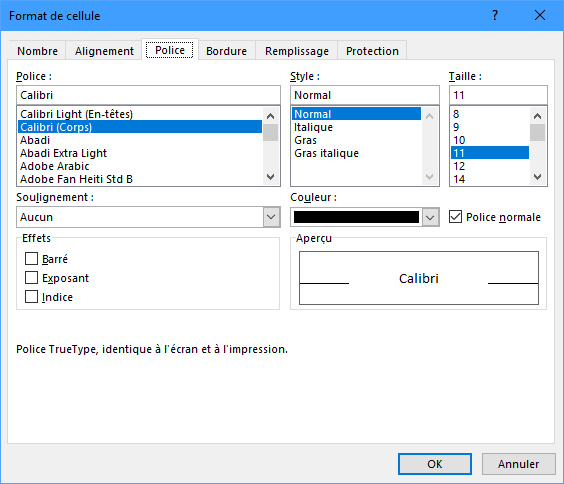This screenshot has width=564, height=484.
Task: Click the font list scroll-down arrow
Action: click(x=270, y=177)
